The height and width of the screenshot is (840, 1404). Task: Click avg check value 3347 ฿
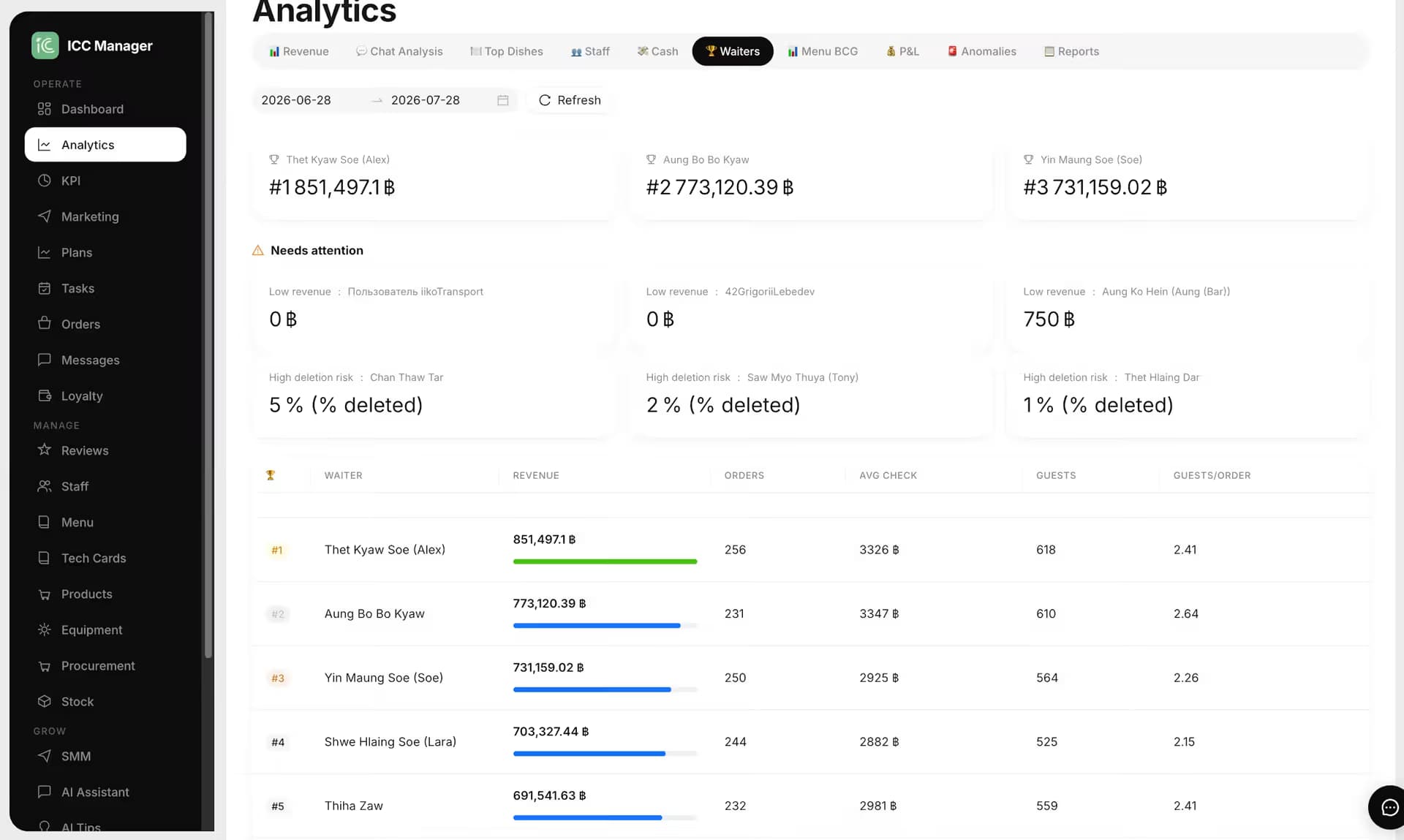[879, 613]
